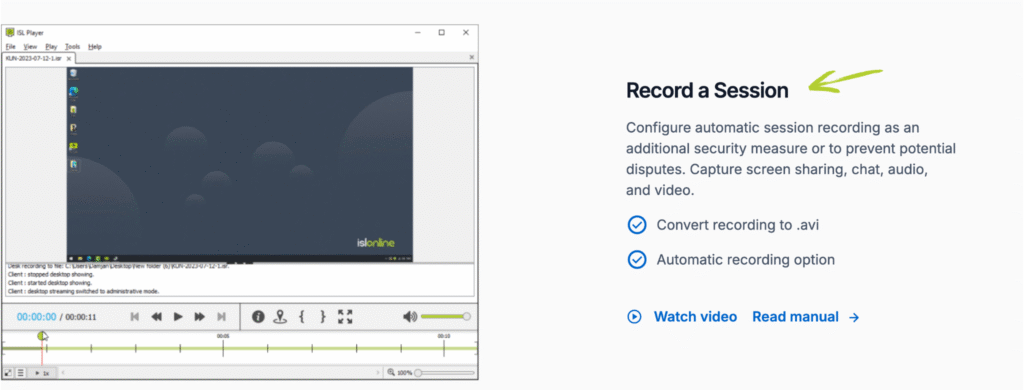This screenshot has height=390, width=1024.
Task: Click the log line about administrative mode
Action: tap(83, 291)
